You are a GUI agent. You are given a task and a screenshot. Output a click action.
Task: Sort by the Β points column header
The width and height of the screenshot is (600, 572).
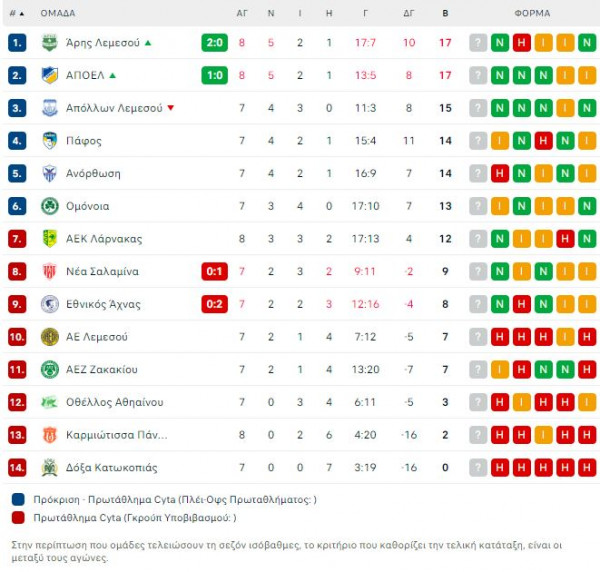(x=445, y=13)
